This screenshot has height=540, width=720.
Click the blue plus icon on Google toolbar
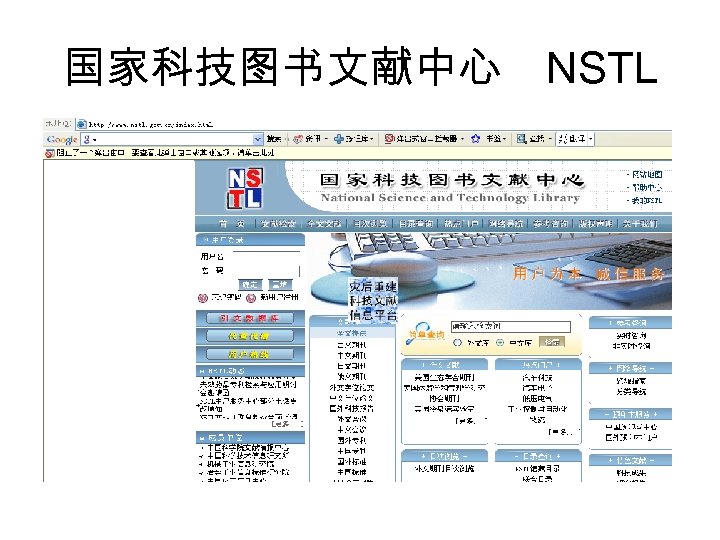[339, 139]
